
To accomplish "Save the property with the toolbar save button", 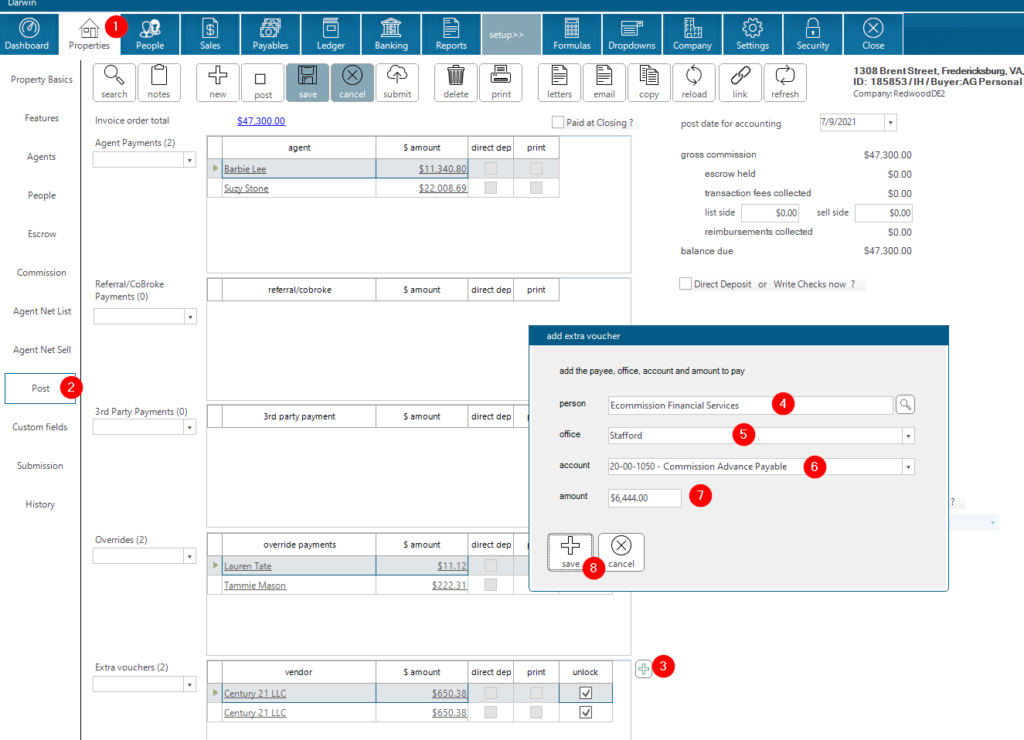I will tap(308, 82).
